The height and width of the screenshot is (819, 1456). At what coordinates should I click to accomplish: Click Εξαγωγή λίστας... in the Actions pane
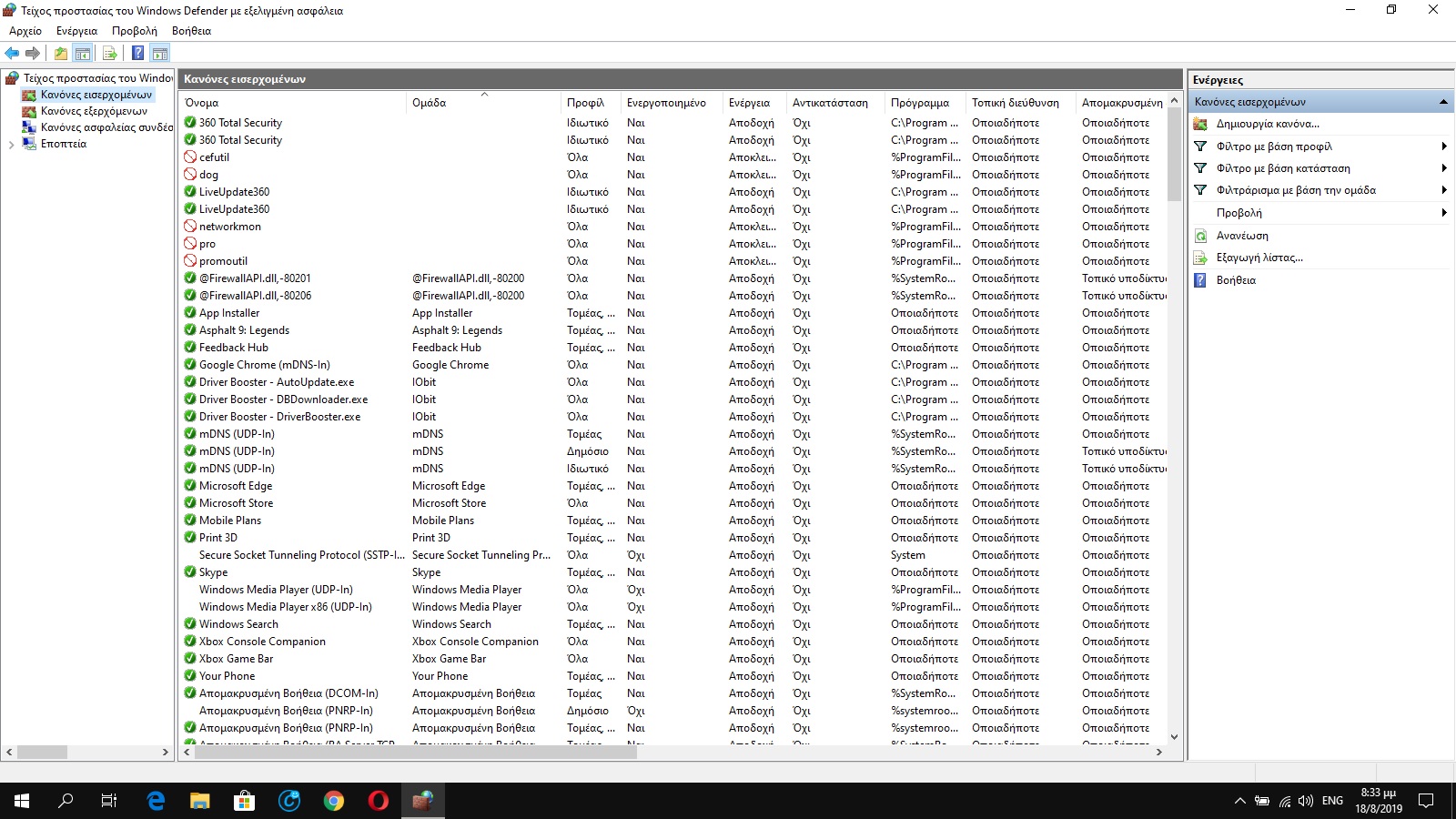(x=1259, y=258)
